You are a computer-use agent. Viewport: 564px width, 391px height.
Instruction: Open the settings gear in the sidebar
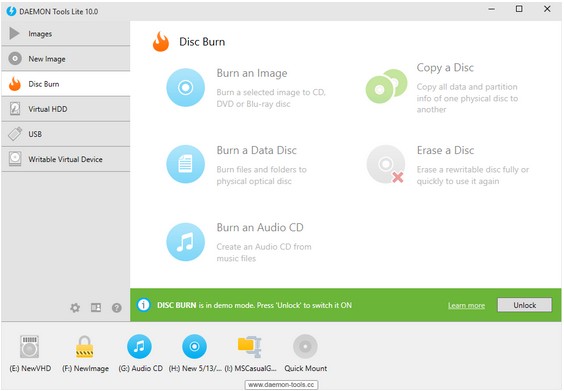click(x=75, y=308)
